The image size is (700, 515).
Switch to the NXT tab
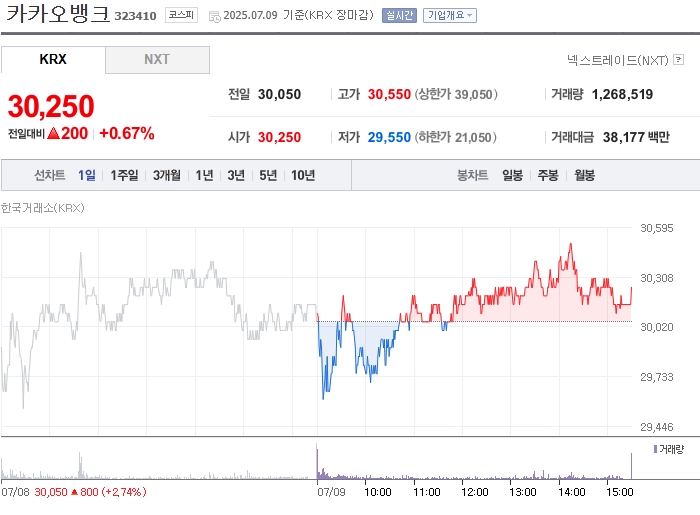pyautogui.click(x=157, y=59)
